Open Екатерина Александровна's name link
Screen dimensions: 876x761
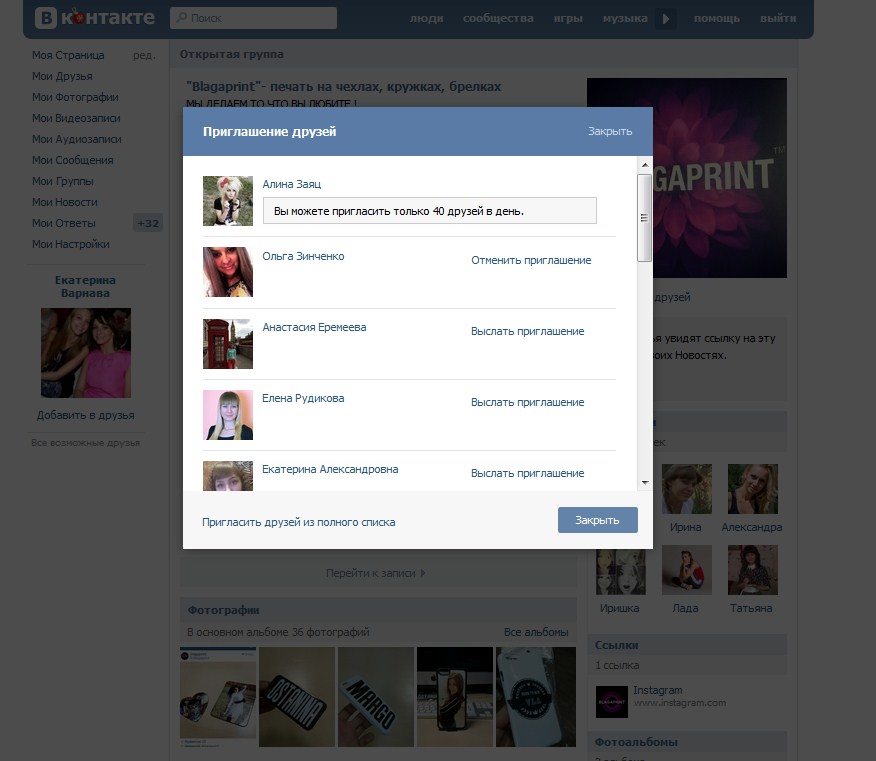(x=330, y=469)
